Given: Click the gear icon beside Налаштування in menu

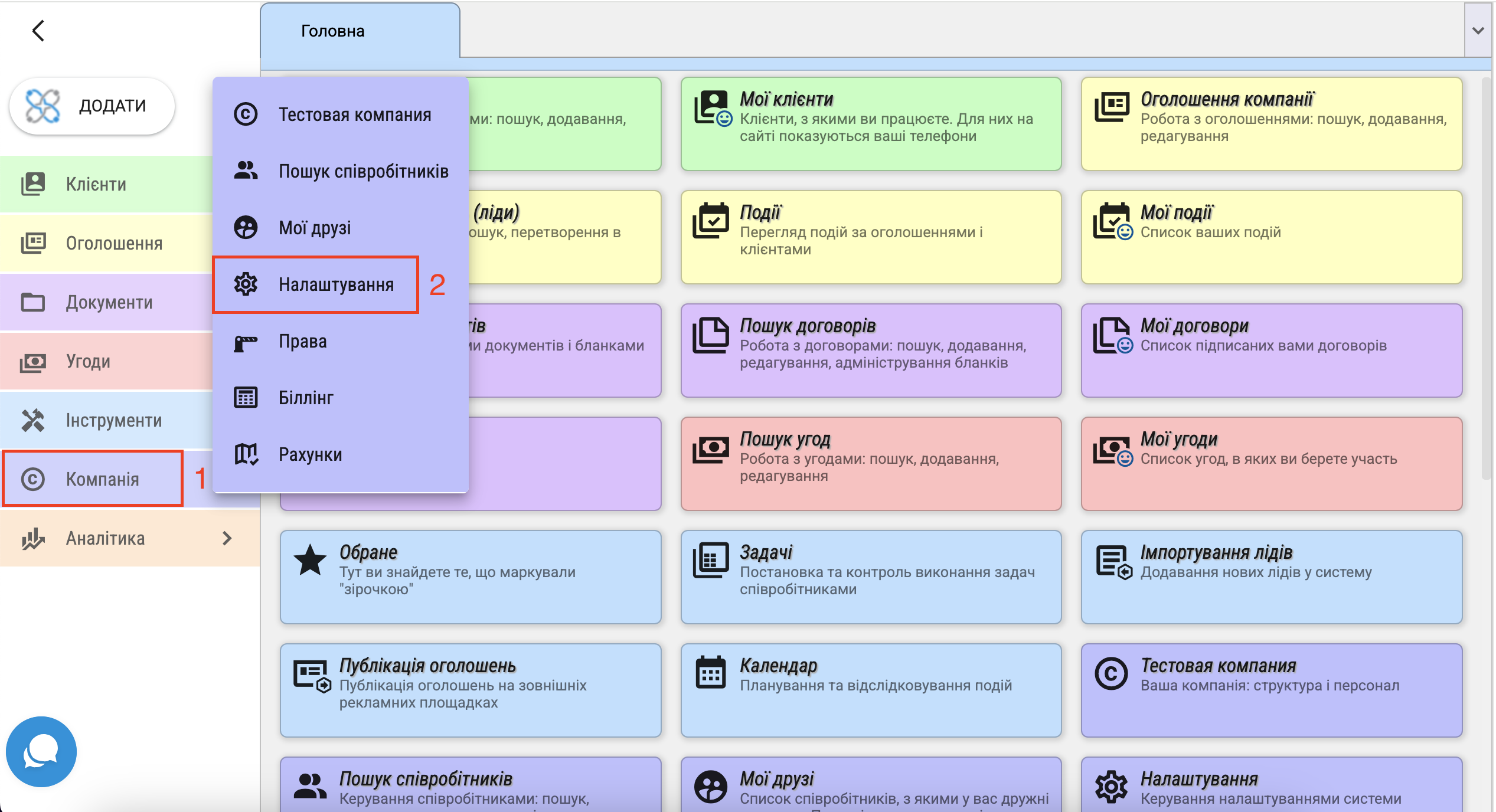Looking at the screenshot, I should point(246,284).
